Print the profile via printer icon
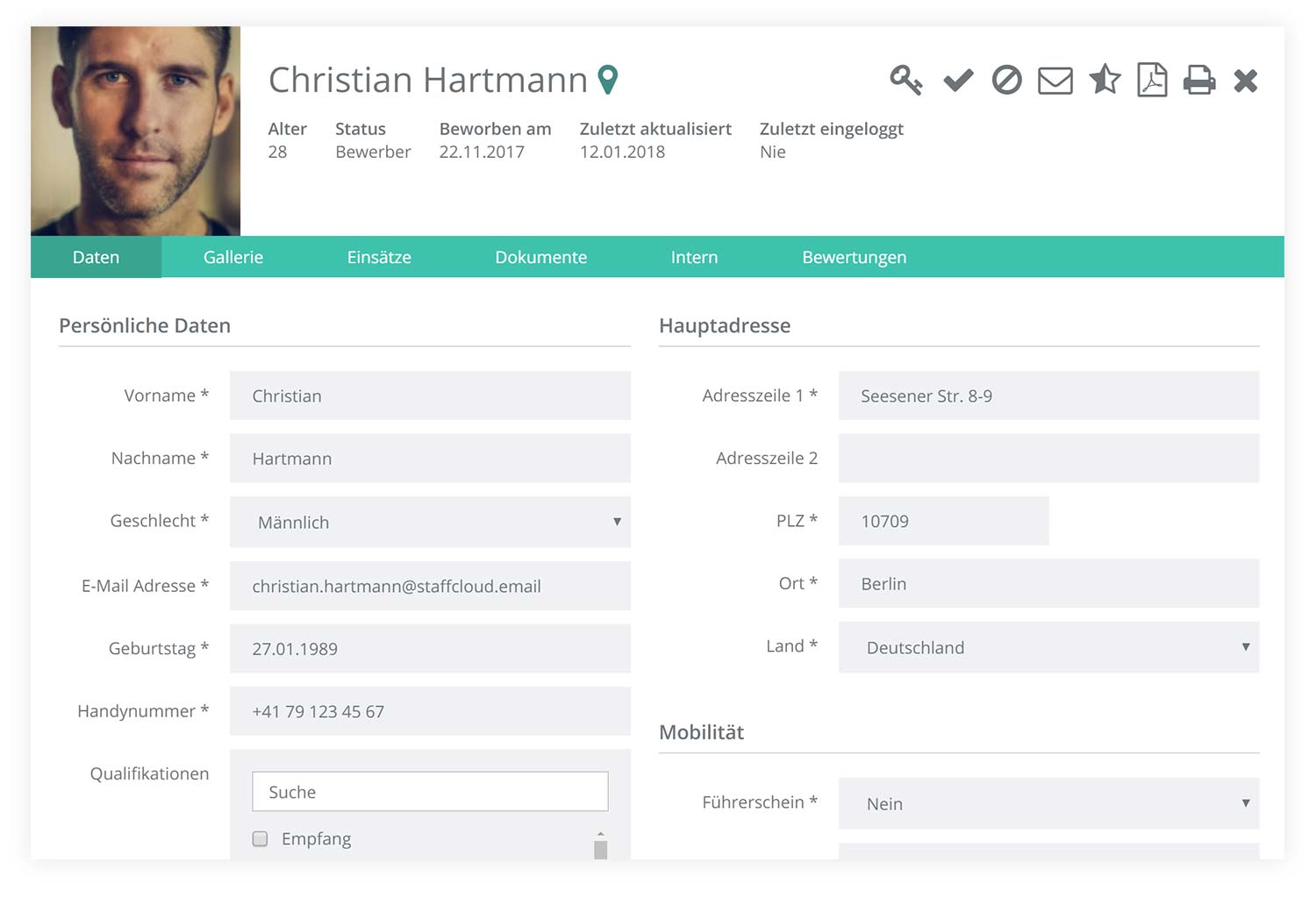This screenshot has height=898, width=1316. click(x=1199, y=80)
